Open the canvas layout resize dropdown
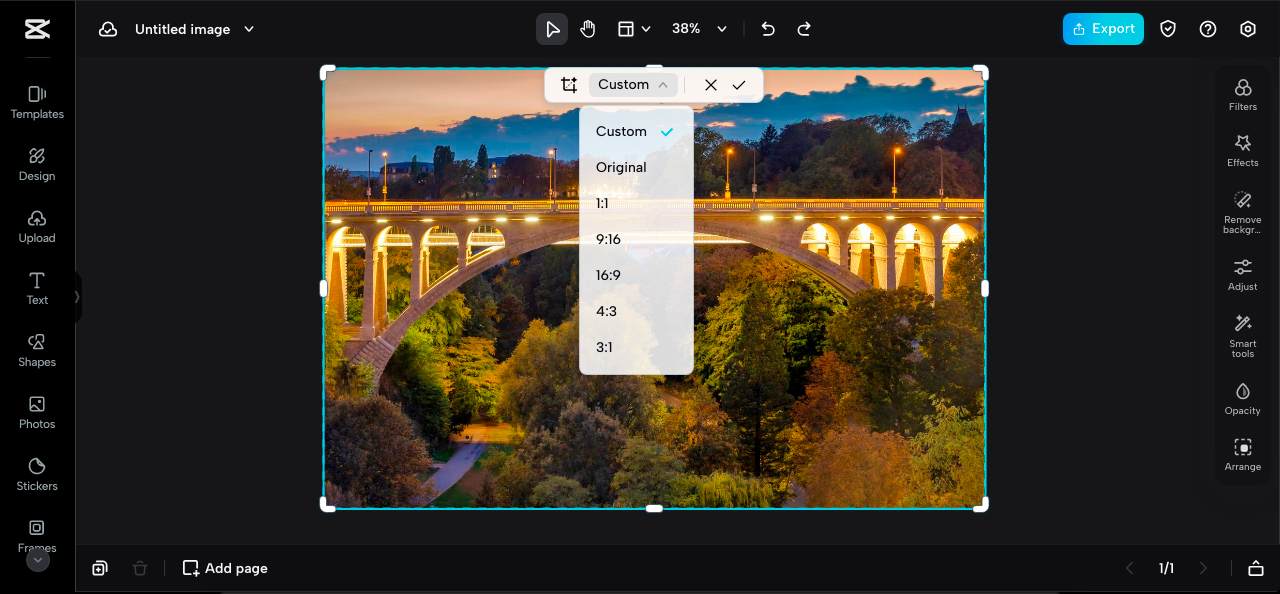The image size is (1280, 594). 634,29
